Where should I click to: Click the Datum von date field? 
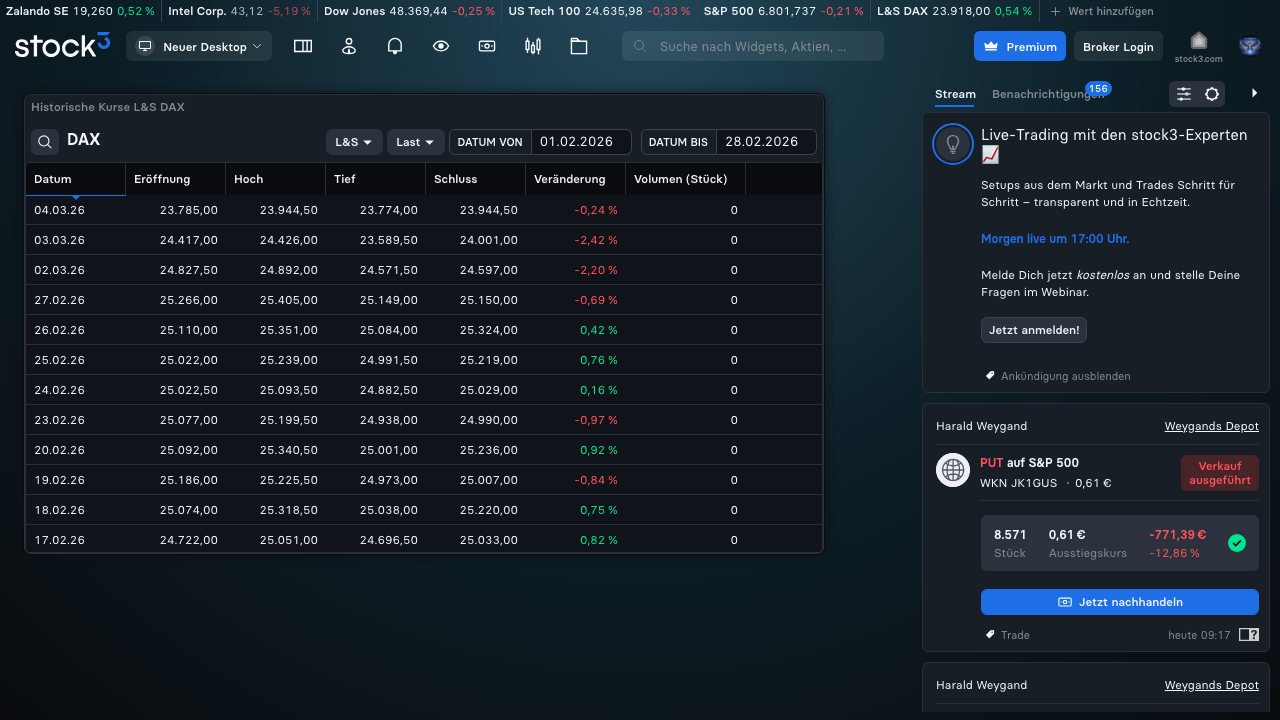pos(580,142)
